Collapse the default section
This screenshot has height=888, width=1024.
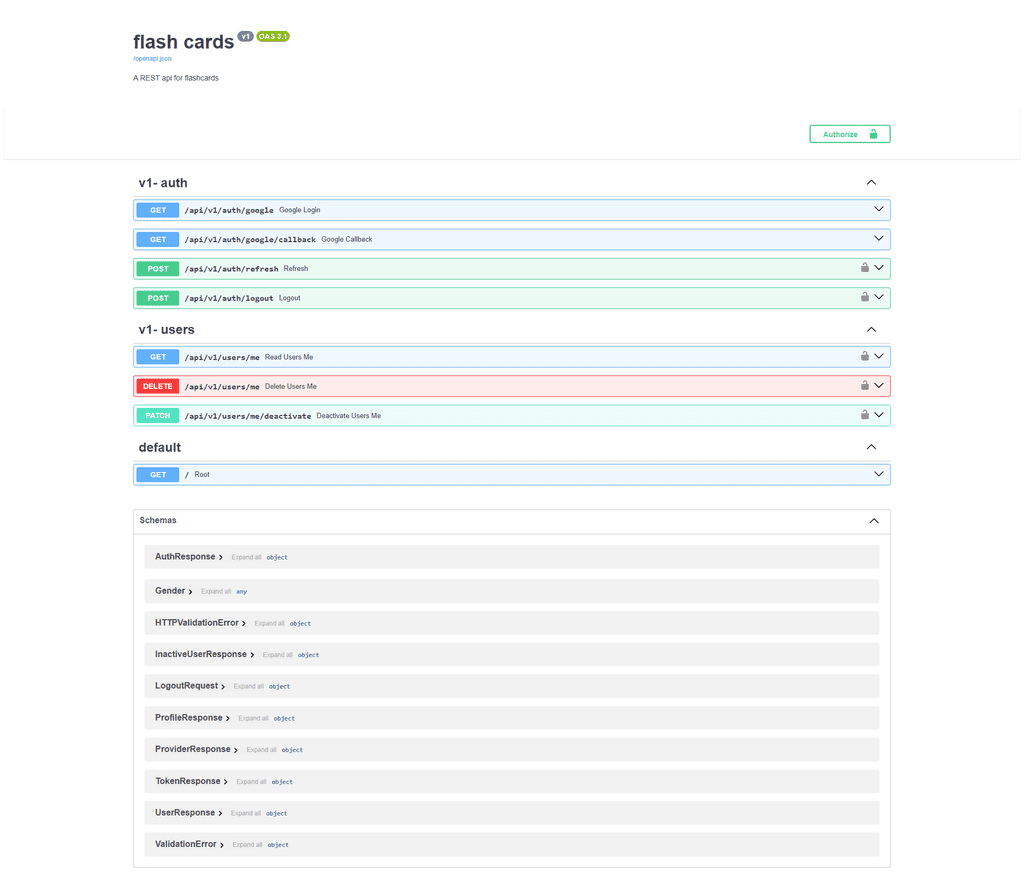[871, 447]
